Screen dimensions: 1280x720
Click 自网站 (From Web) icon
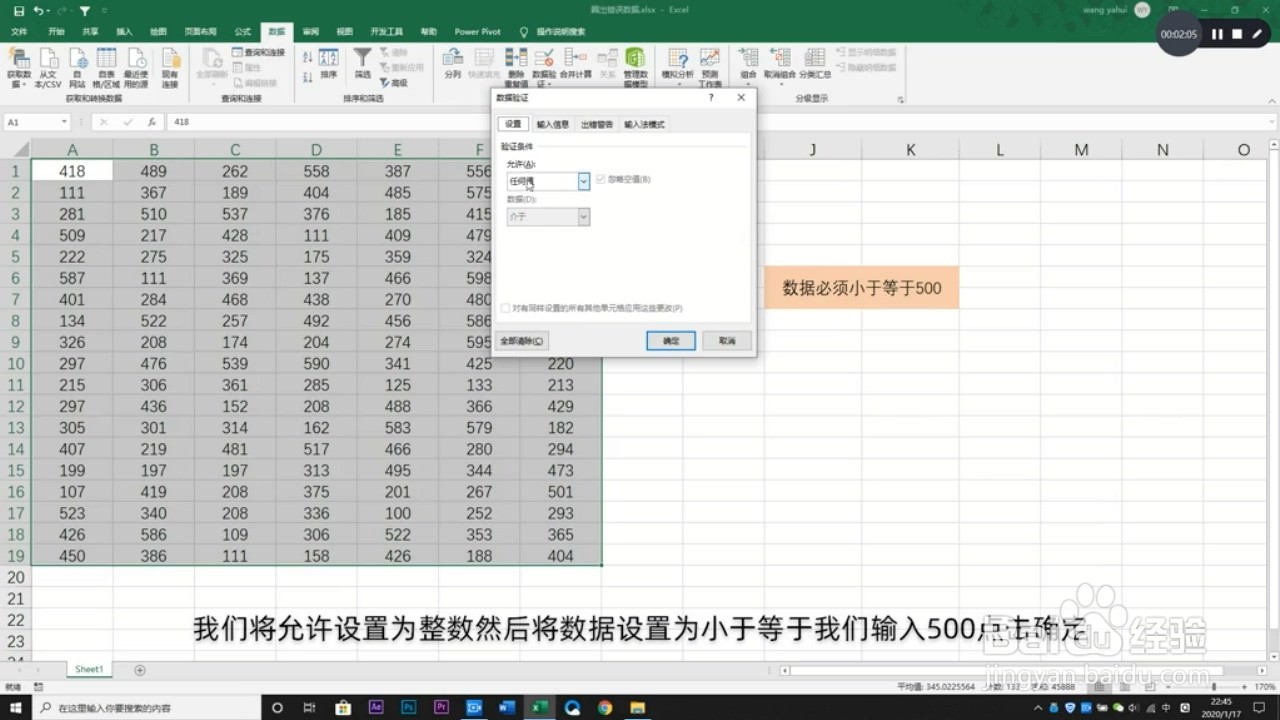(77, 67)
